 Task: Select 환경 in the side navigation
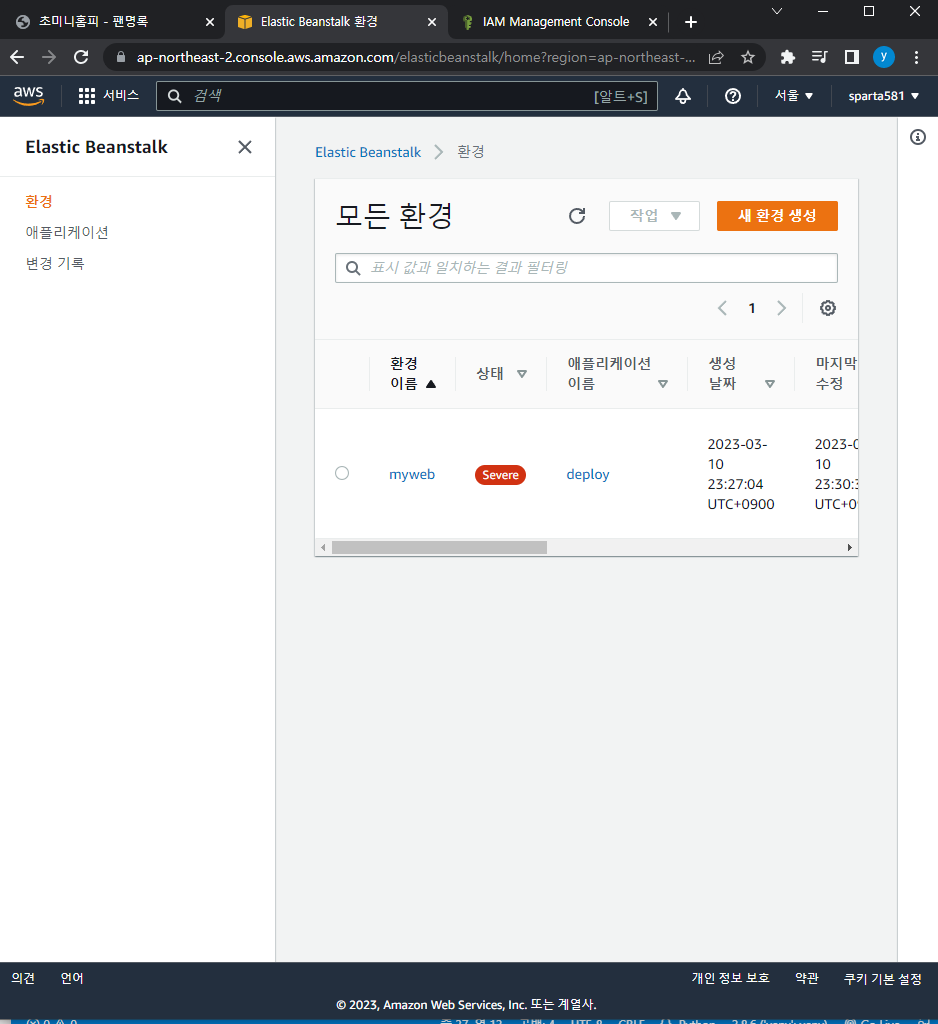(39, 201)
